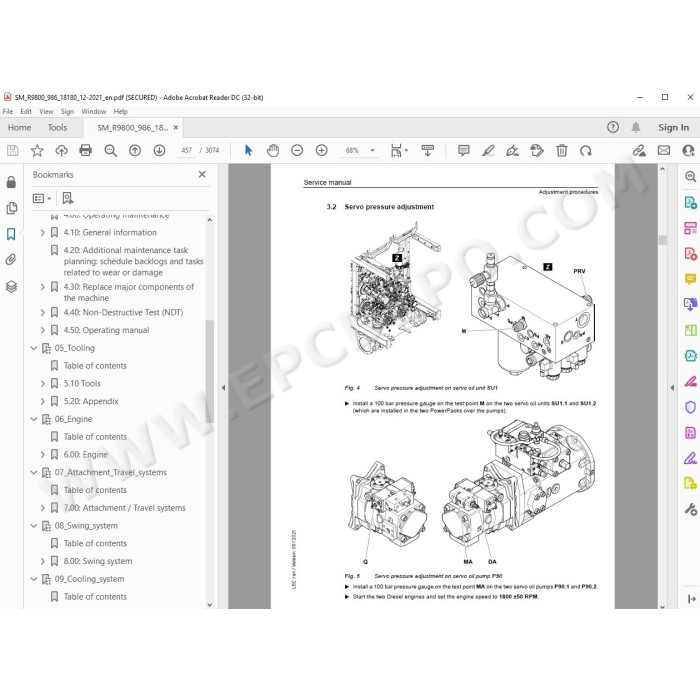Open the Help question mark icon
700x700 pixels.
tap(613, 127)
